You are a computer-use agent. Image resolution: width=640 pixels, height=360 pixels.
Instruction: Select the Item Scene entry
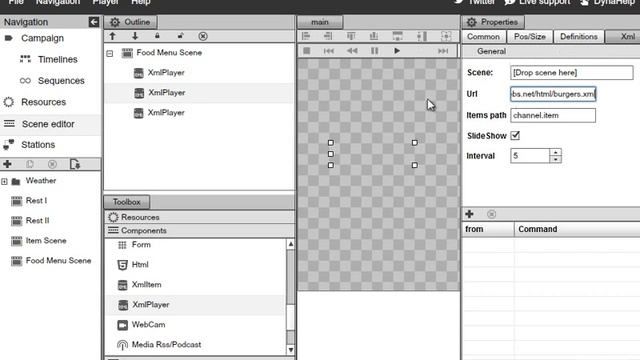pos(46,241)
